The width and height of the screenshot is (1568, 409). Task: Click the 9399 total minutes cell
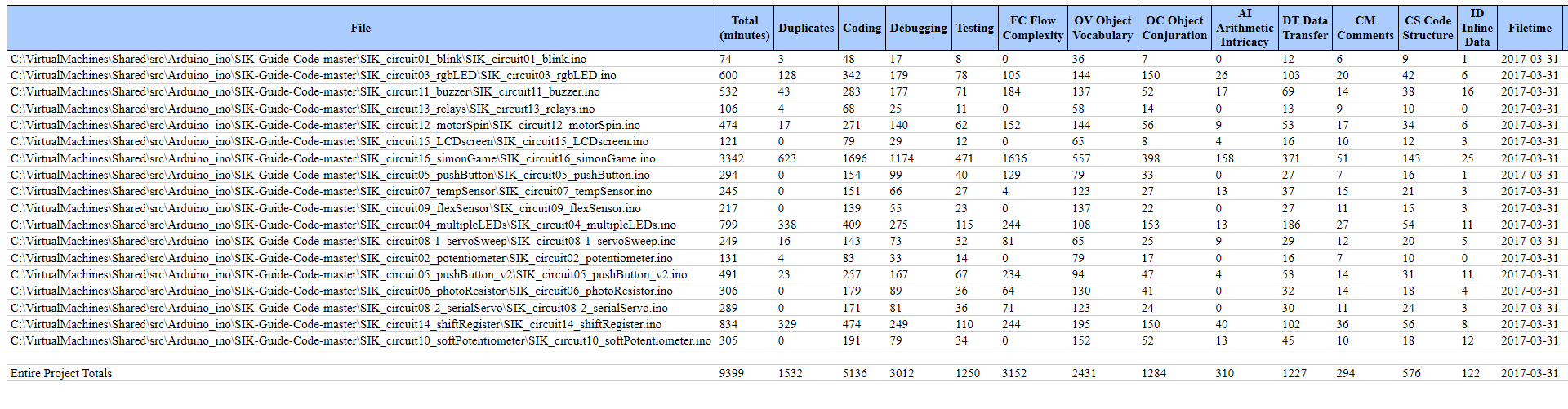tap(731, 373)
